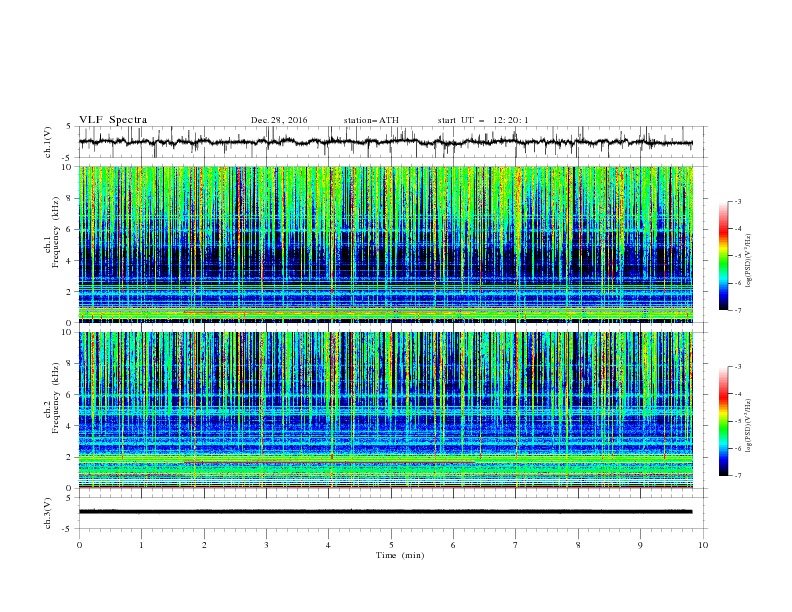Click time axis tick label 9
The height and width of the screenshot is (612, 792).
click(640, 545)
